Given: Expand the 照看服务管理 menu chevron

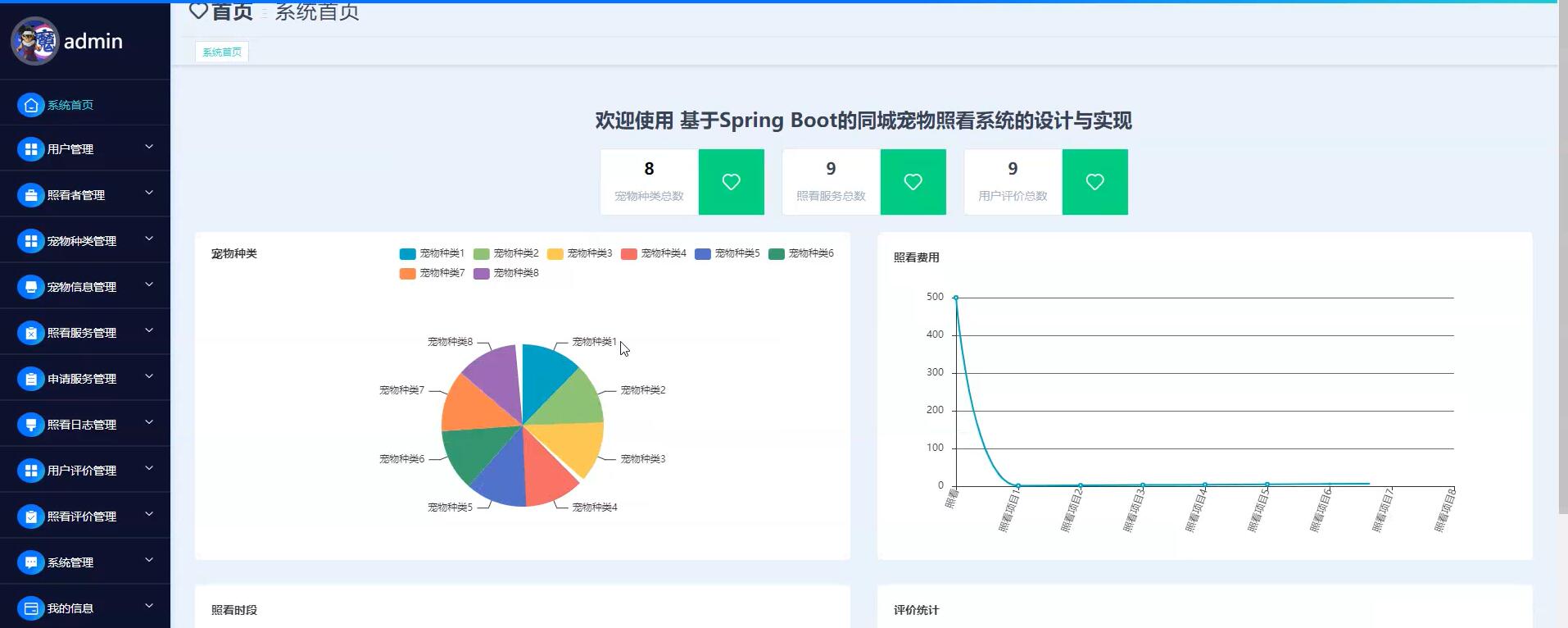Looking at the screenshot, I should point(149,330).
